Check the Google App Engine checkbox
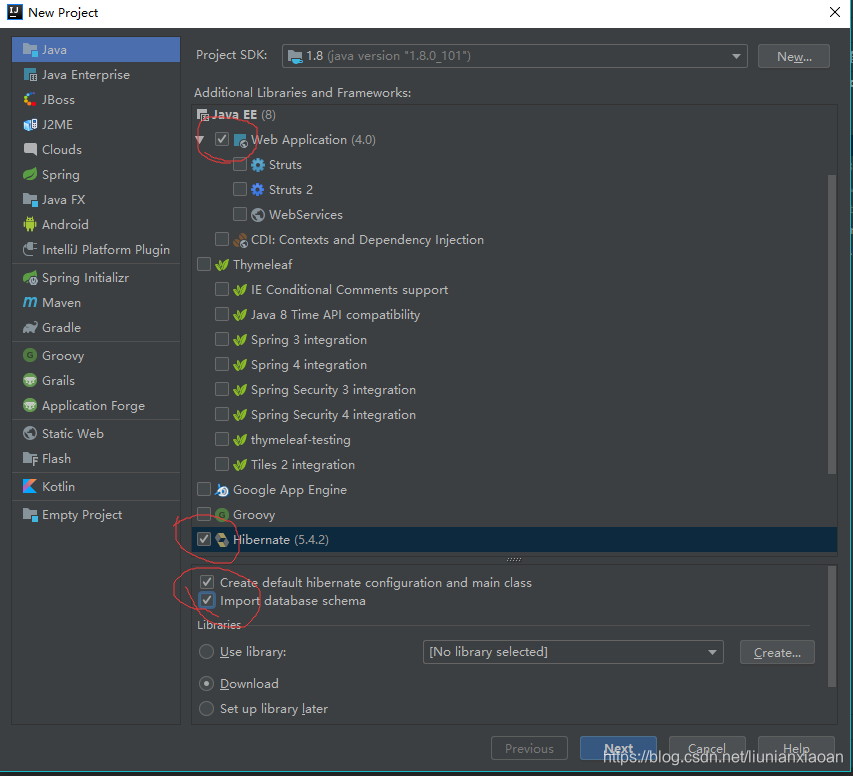Viewport: 853px width, 776px height. click(203, 489)
